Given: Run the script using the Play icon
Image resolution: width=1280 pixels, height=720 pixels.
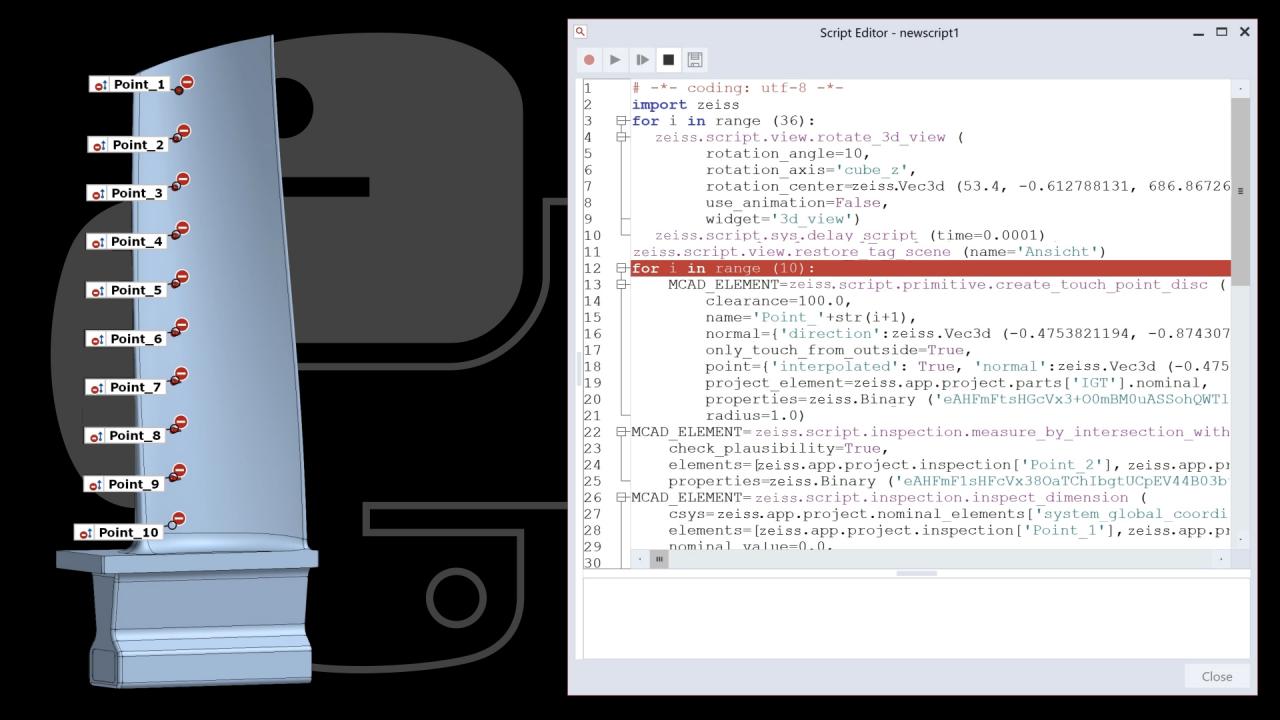Looking at the screenshot, I should tap(615, 59).
